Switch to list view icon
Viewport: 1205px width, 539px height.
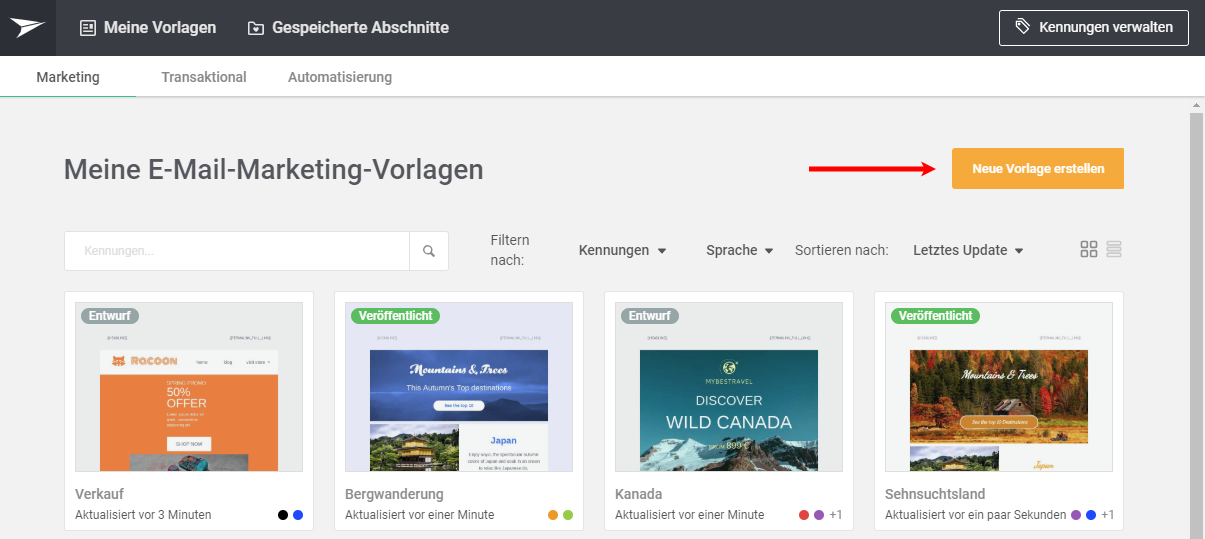[1115, 249]
